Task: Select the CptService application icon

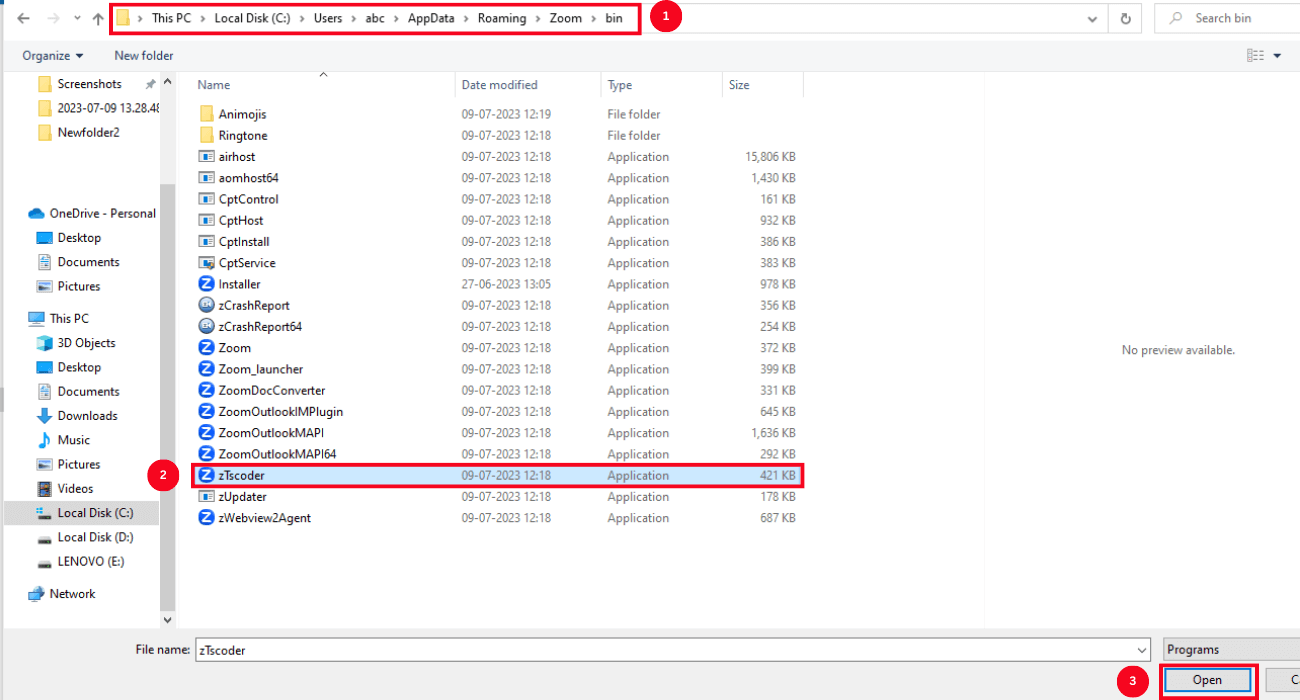Action: (207, 263)
